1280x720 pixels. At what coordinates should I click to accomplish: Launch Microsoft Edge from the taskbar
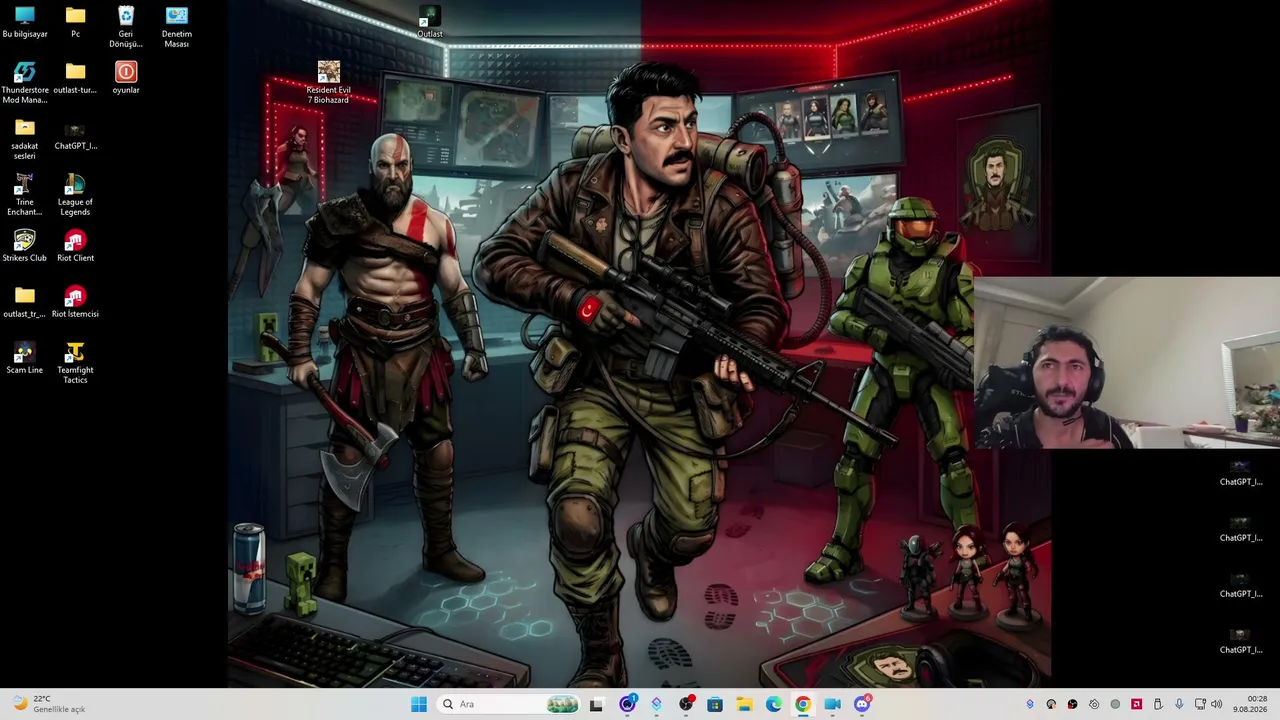click(774, 704)
